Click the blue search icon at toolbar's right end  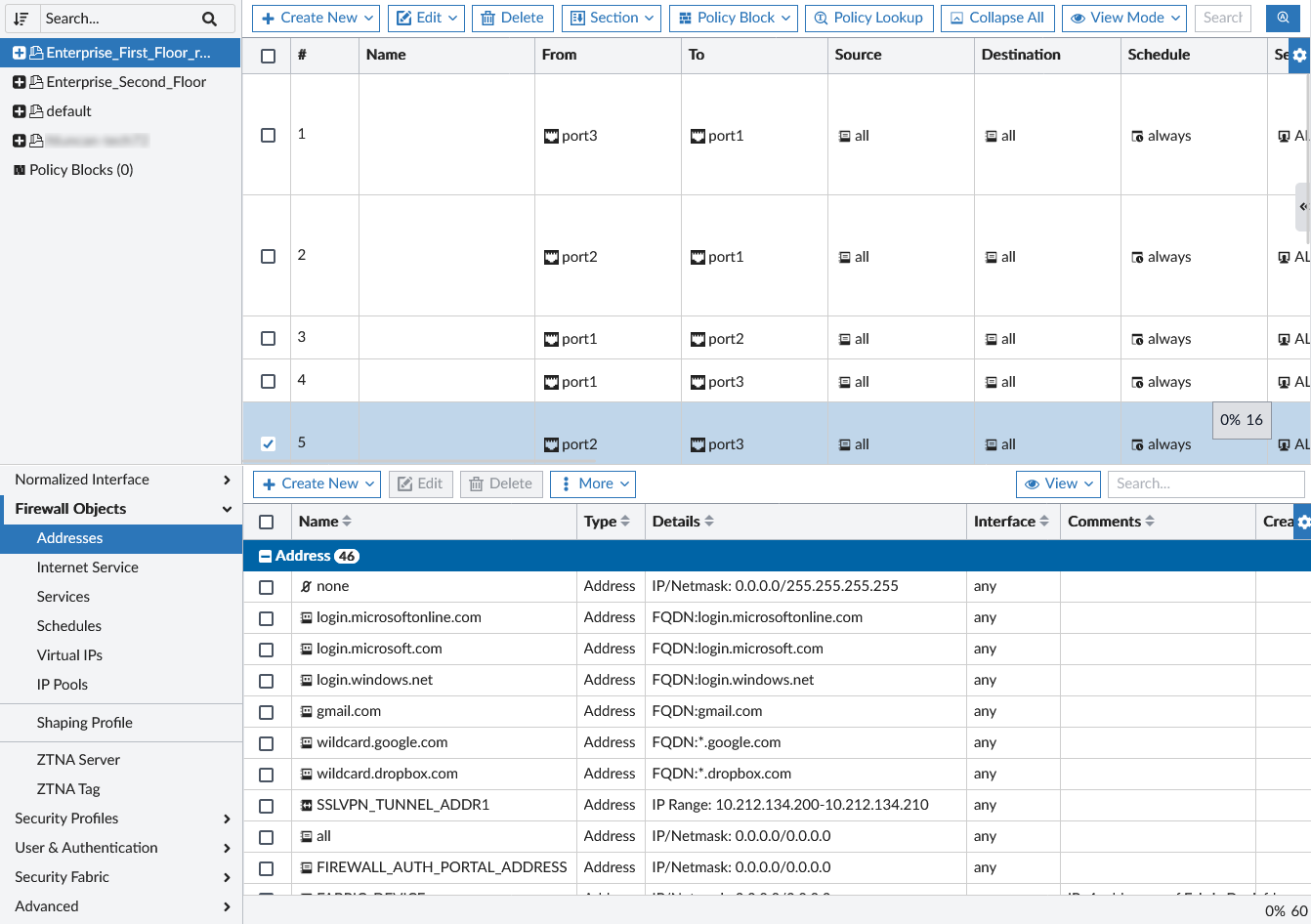[1283, 18]
